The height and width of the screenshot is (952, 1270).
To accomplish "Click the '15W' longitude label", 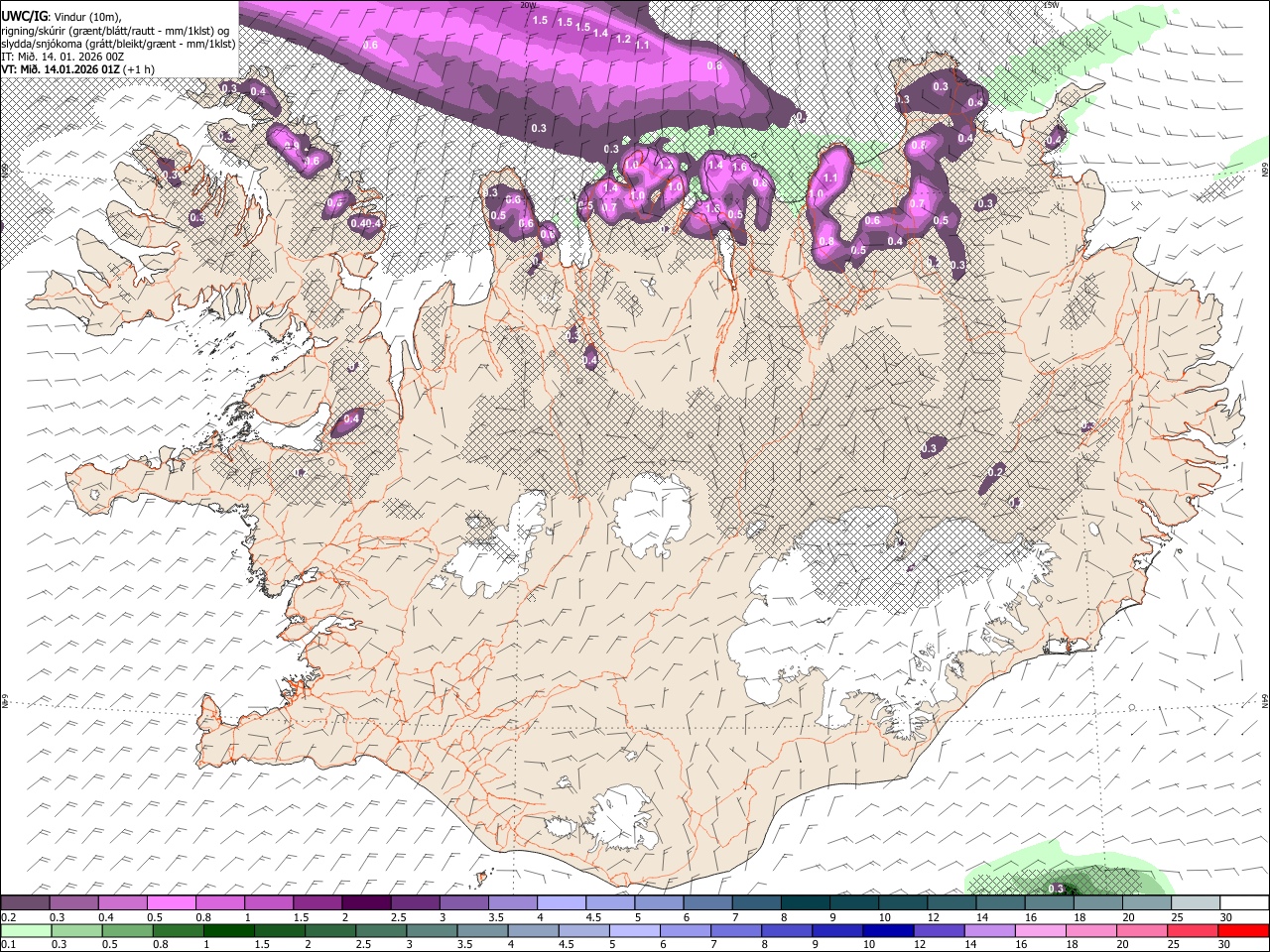I will click(x=1051, y=5).
